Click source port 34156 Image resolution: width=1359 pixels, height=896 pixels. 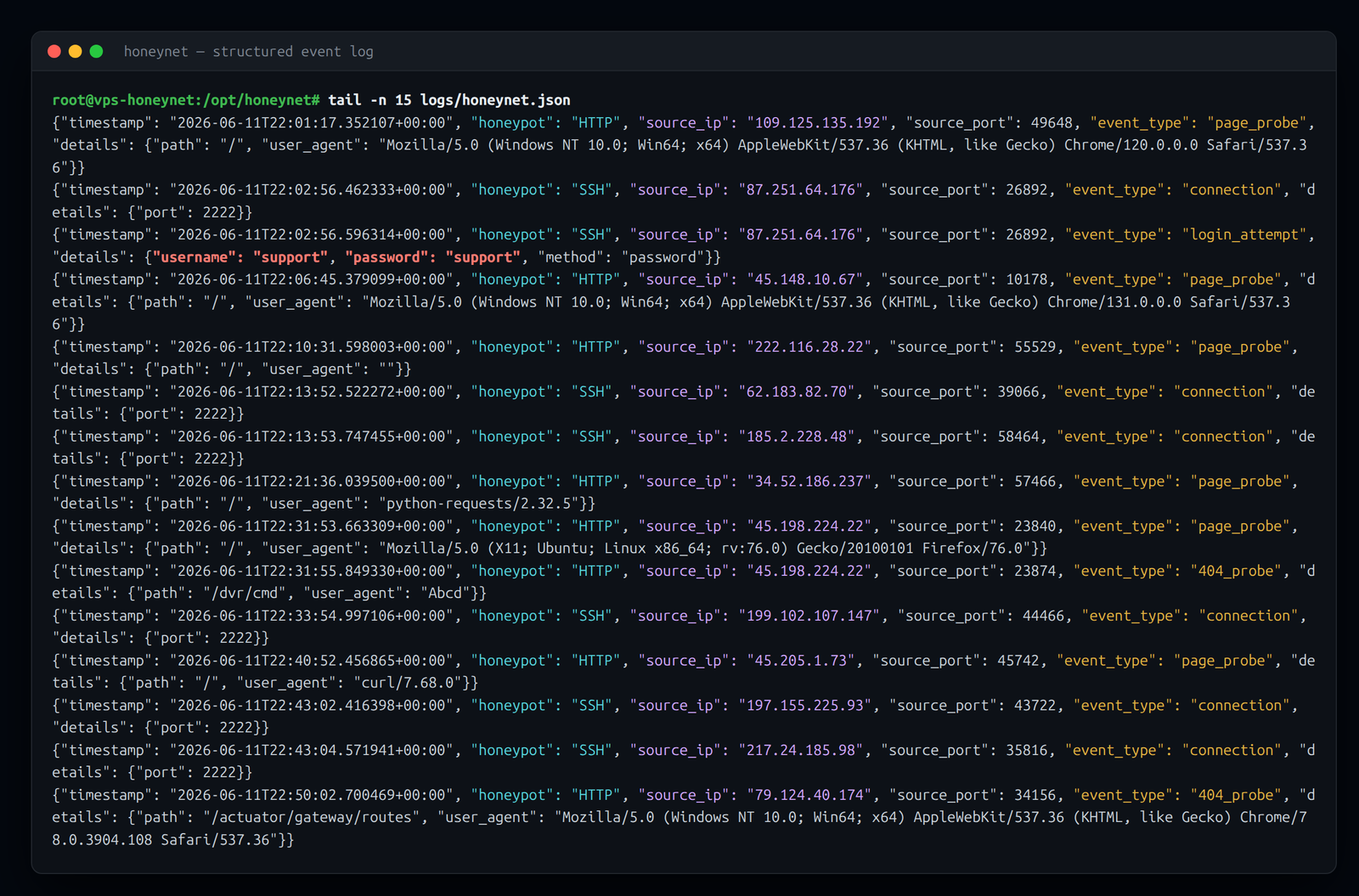pyautogui.click(x=1035, y=796)
